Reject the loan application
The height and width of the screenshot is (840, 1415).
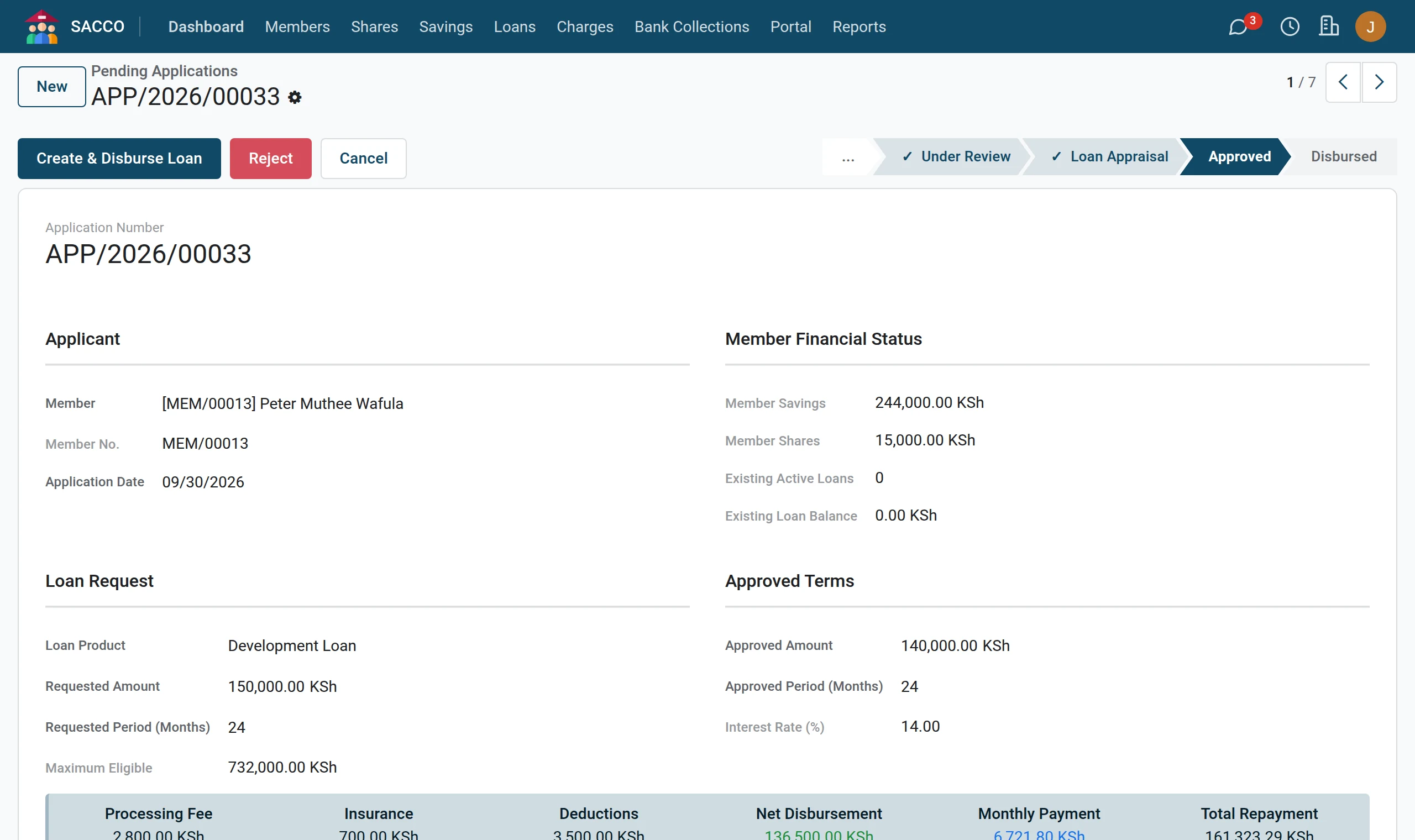pyautogui.click(x=270, y=159)
